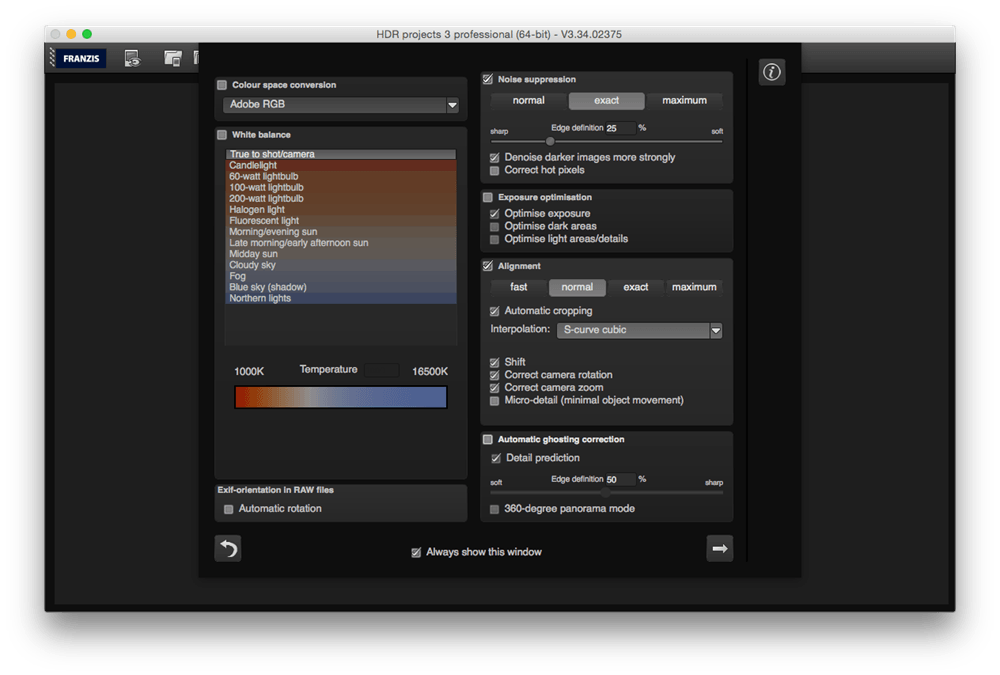Click the ghosting soft-sharp slider

(x=606, y=493)
